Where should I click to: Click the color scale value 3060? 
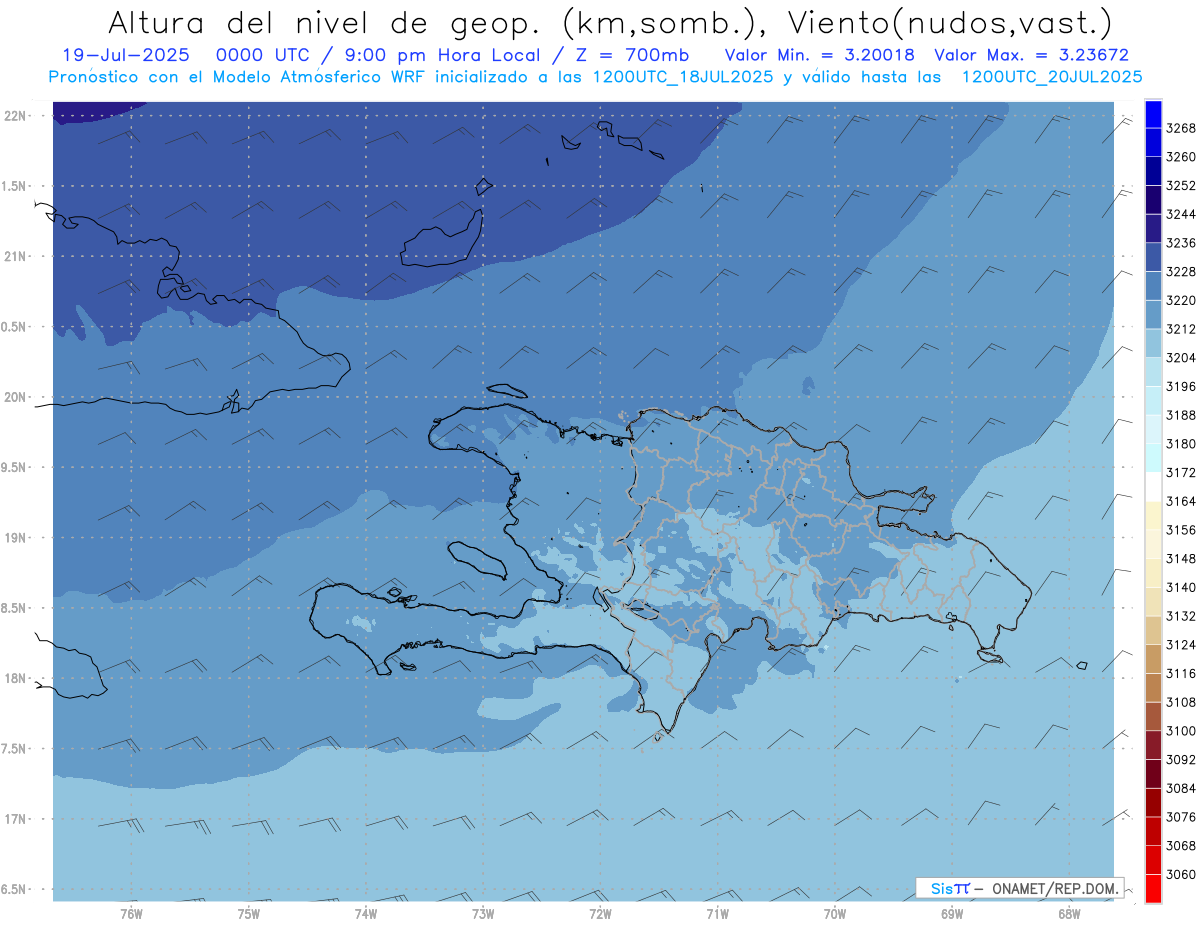pyautogui.click(x=1181, y=874)
